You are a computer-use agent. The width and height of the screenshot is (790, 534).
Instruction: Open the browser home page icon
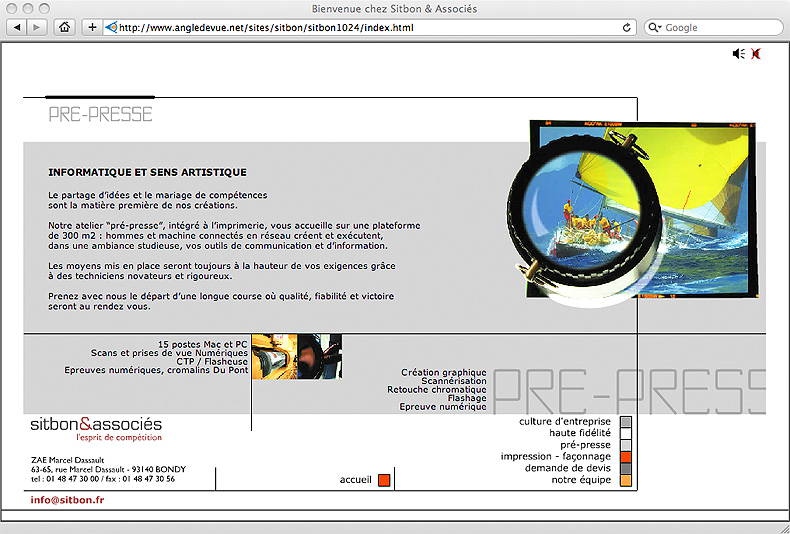click(64, 27)
